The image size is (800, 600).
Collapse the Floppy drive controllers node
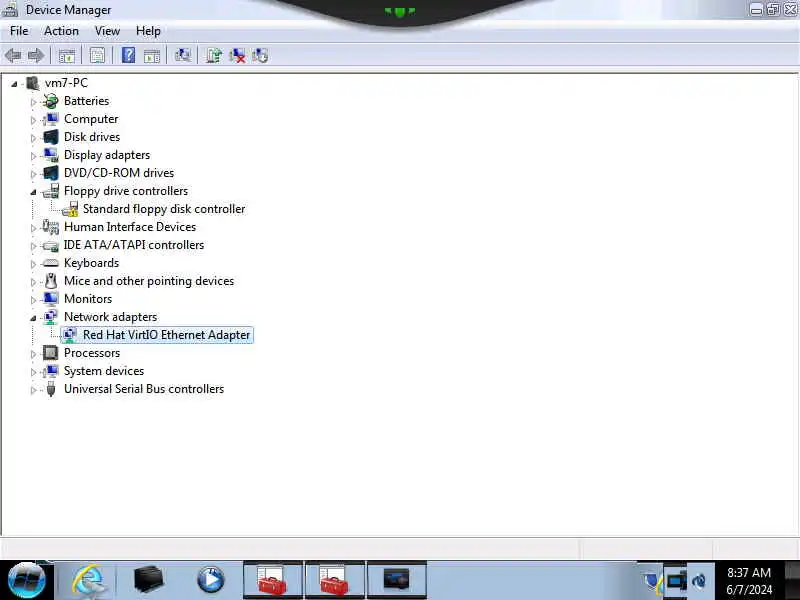pos(33,192)
